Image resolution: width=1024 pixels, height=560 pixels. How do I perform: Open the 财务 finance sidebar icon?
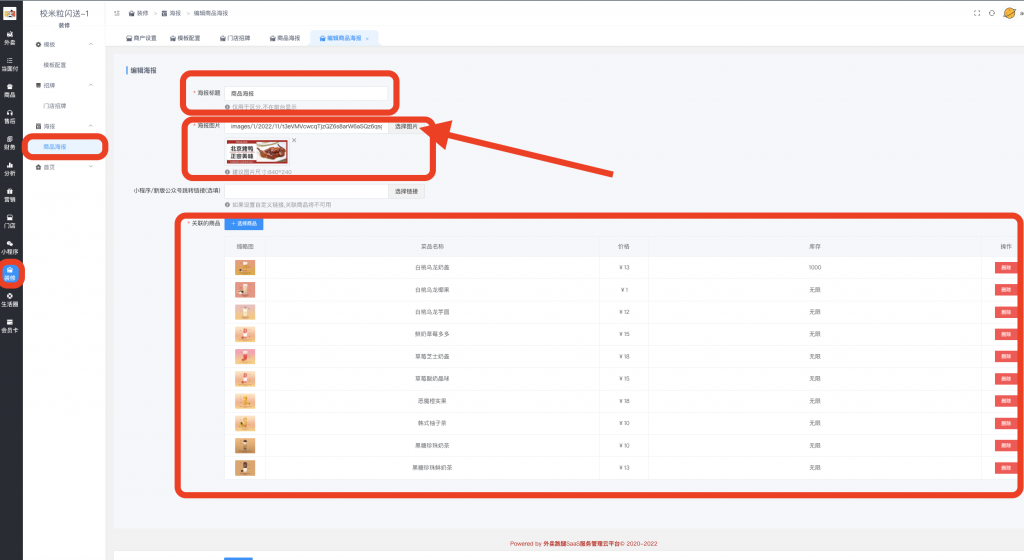(10, 142)
